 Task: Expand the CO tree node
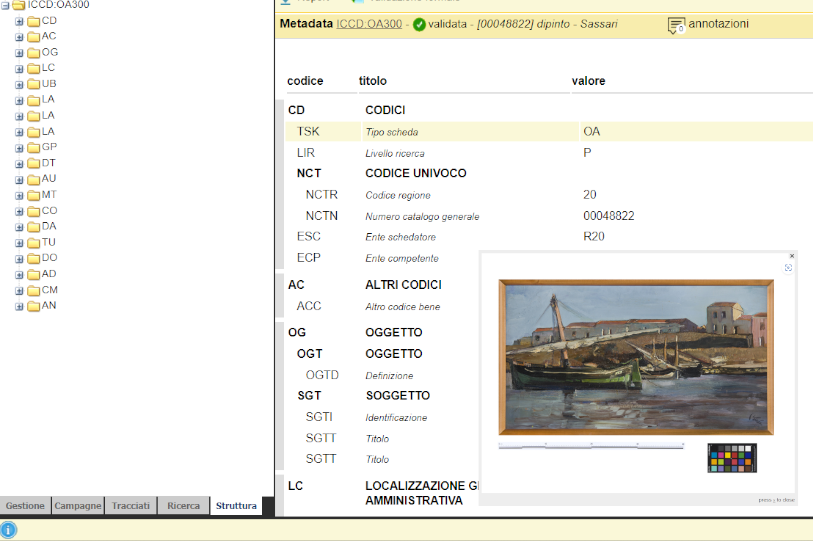click(19, 212)
